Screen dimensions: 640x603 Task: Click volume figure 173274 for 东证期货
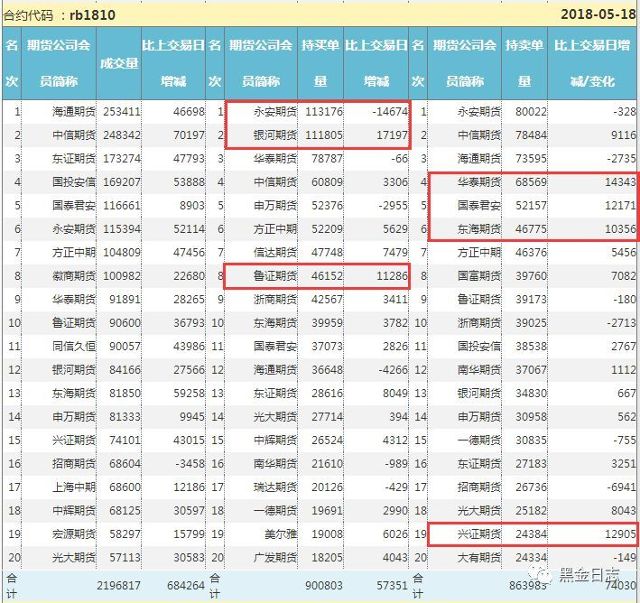pyautogui.click(x=122, y=158)
